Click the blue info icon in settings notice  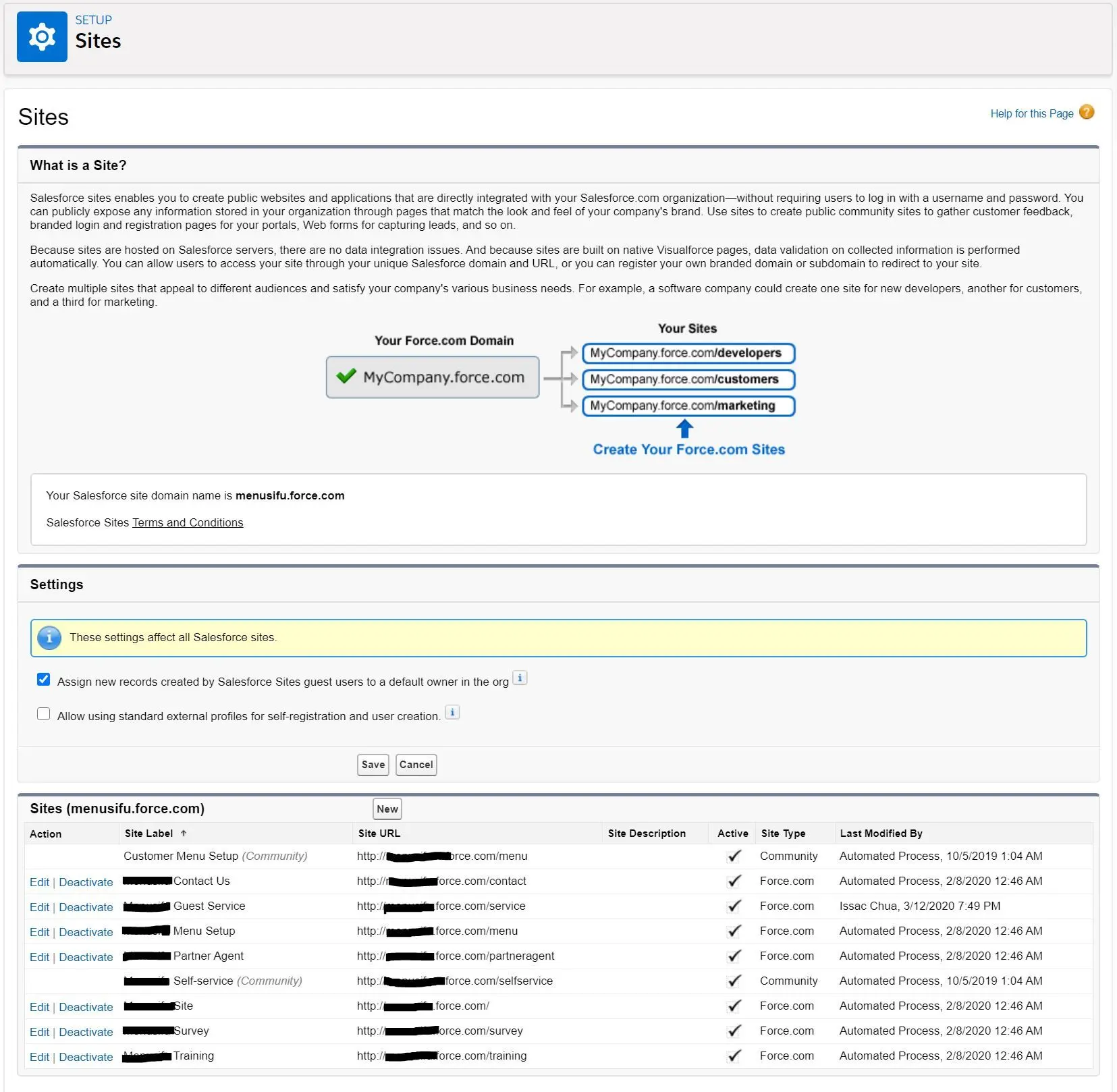(49, 637)
